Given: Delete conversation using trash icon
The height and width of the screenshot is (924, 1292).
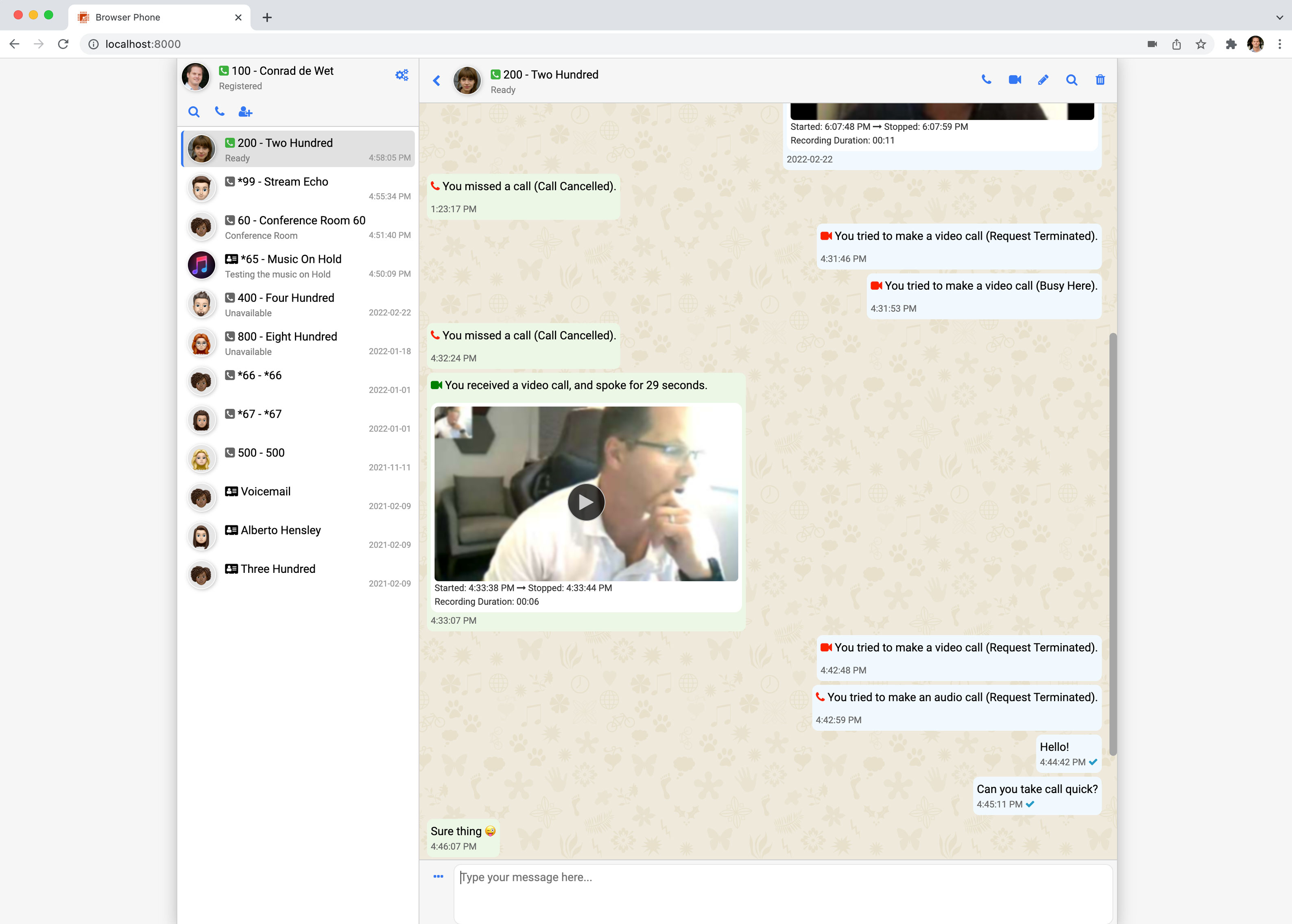Looking at the screenshot, I should 1100,80.
